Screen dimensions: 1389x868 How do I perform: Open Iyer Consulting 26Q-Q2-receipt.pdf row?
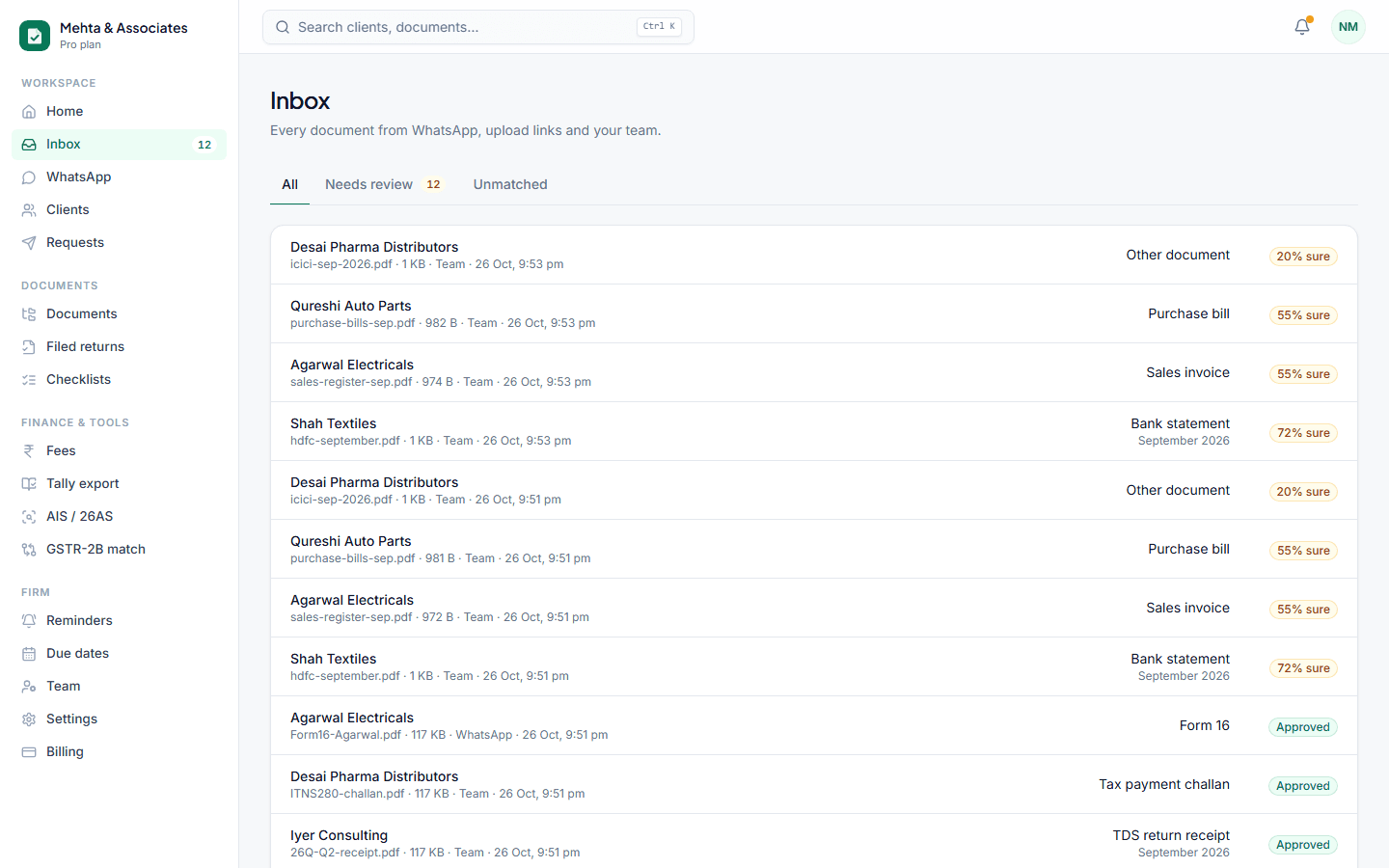pyautogui.click(x=814, y=843)
